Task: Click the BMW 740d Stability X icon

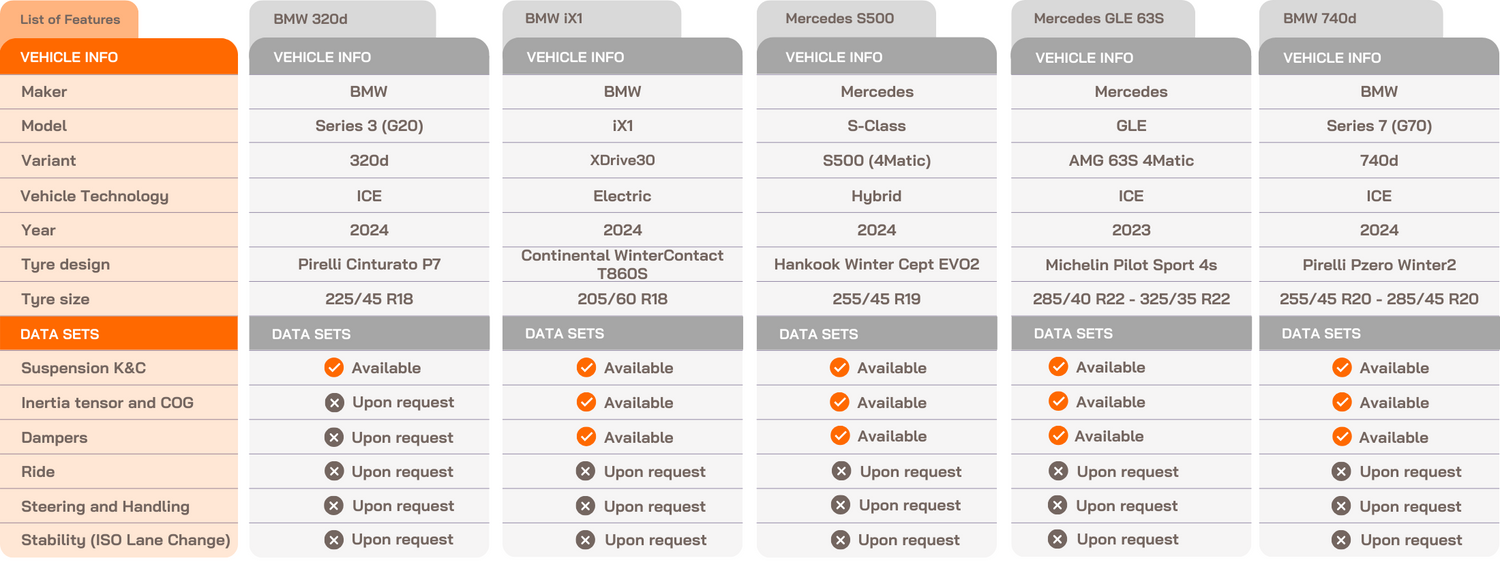Action: (1342, 540)
